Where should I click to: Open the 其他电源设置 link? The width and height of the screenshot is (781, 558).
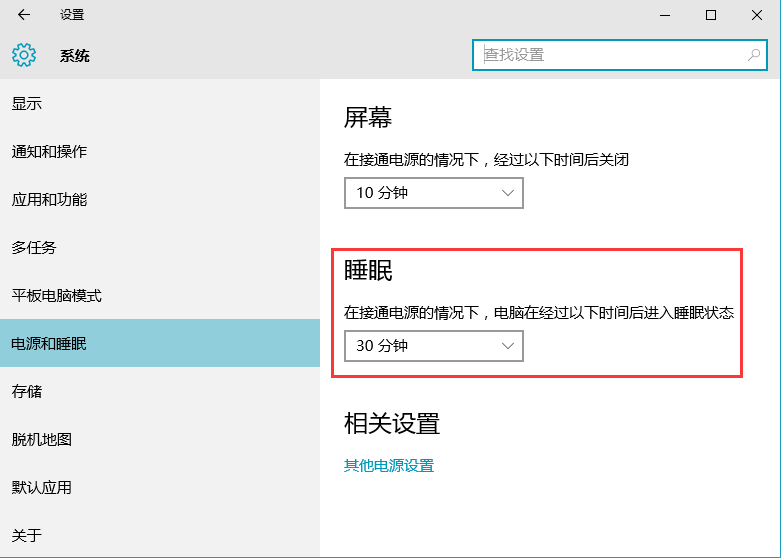[389, 466]
